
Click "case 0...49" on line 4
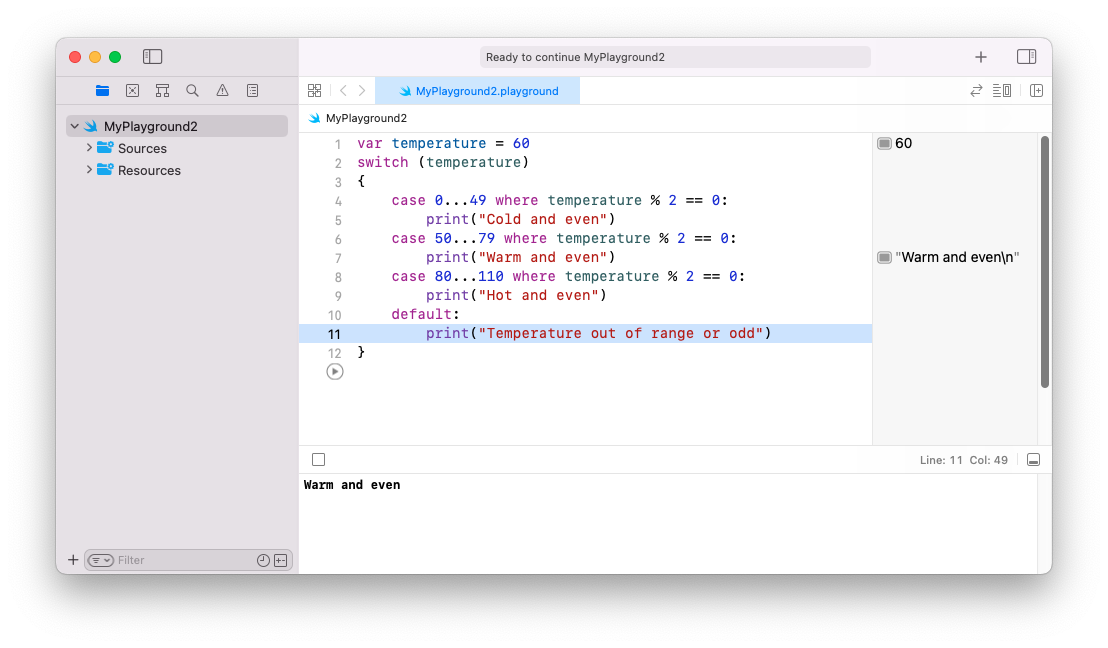[439, 201]
